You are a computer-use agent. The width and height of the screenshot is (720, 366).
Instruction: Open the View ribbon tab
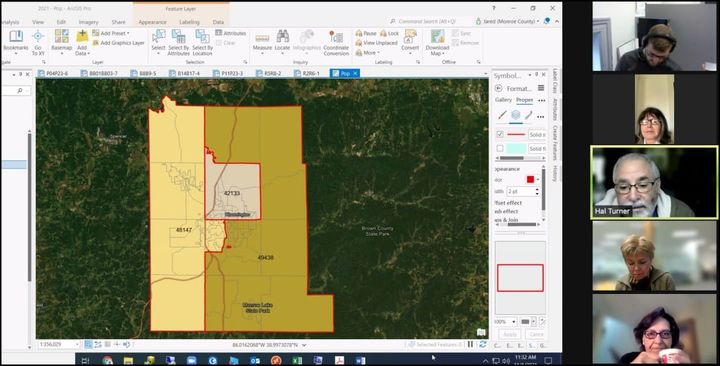[38, 22]
